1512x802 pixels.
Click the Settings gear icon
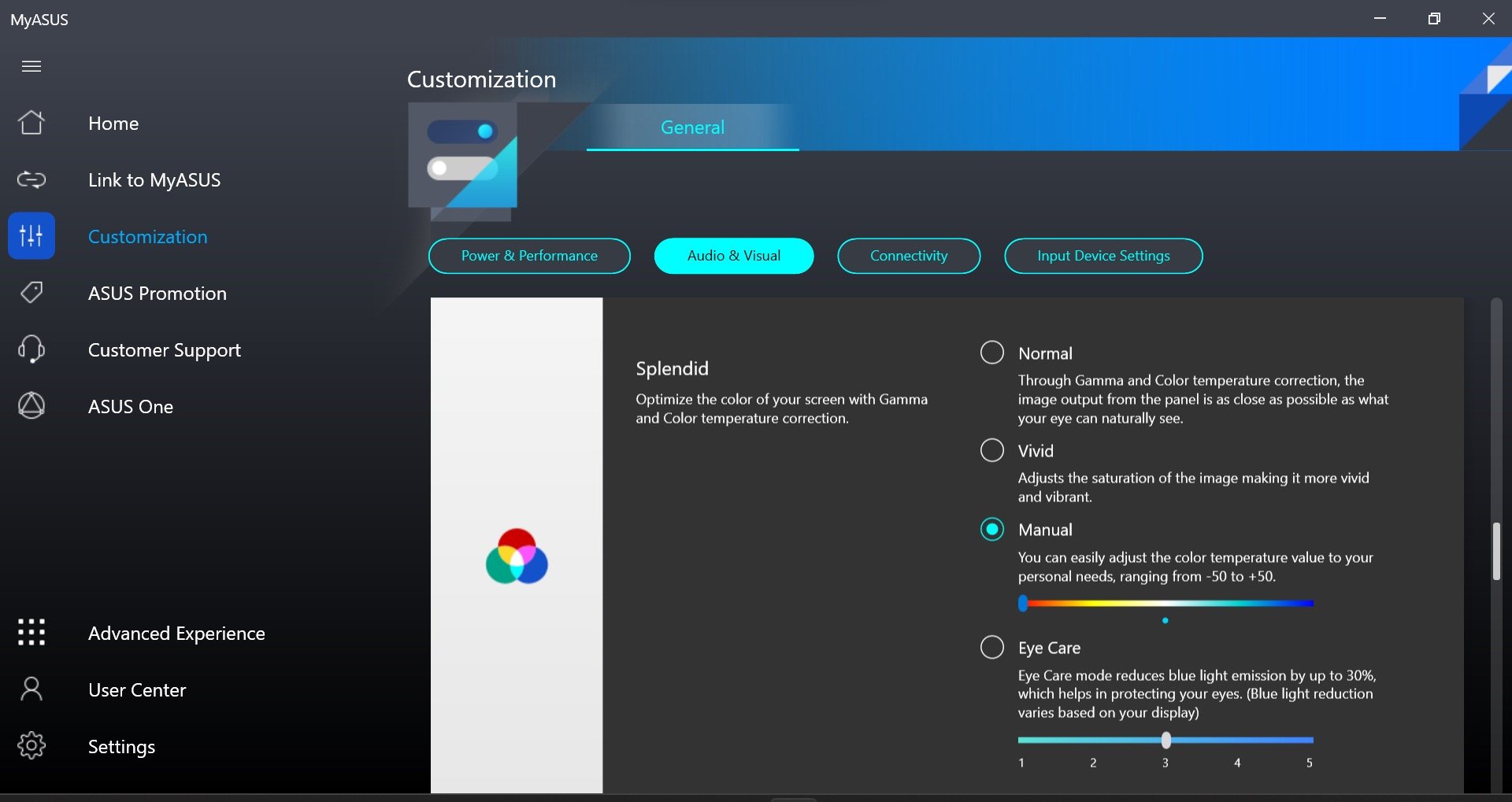(31, 745)
